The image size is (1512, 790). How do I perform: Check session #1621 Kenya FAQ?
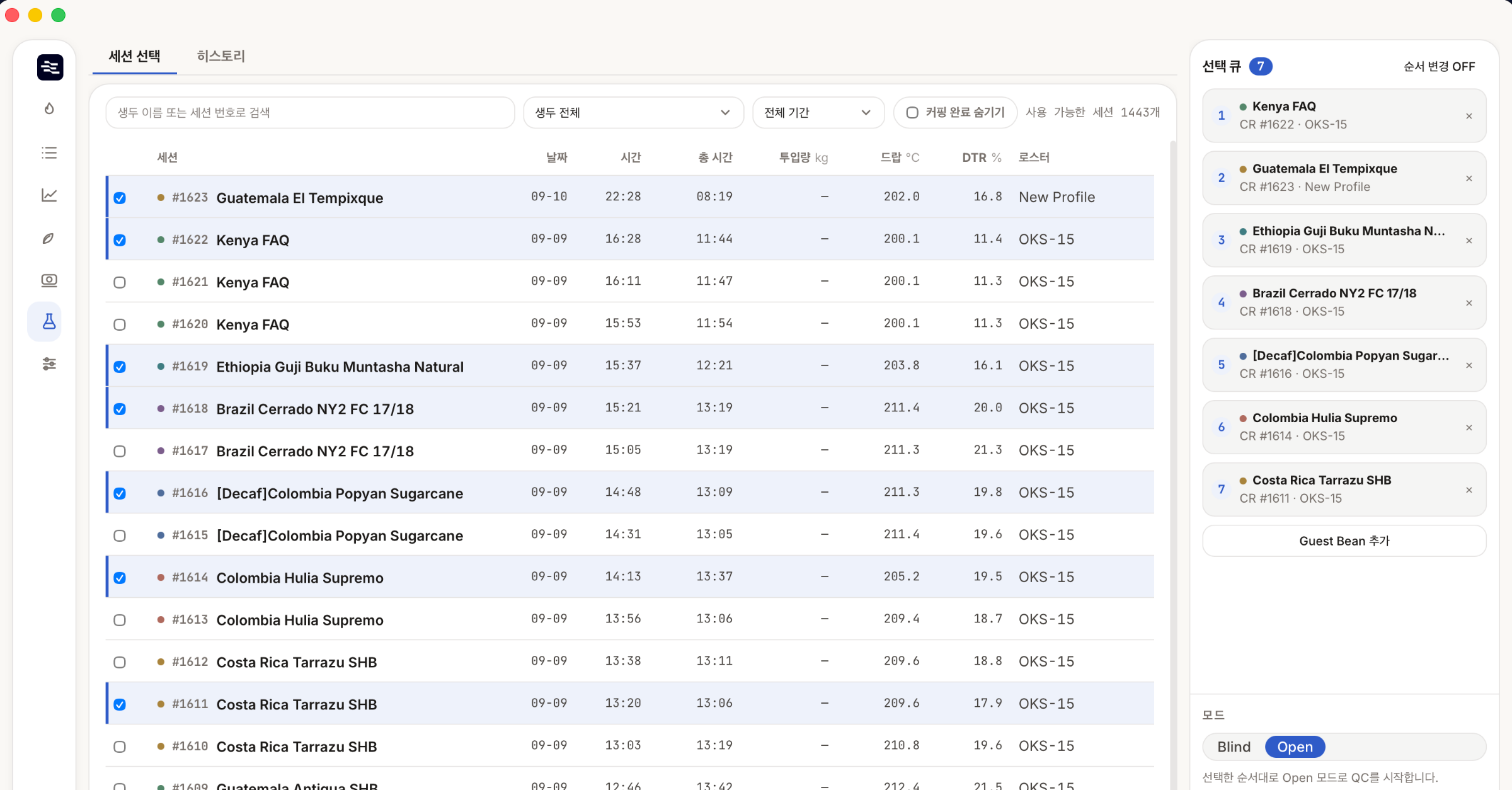(x=120, y=283)
